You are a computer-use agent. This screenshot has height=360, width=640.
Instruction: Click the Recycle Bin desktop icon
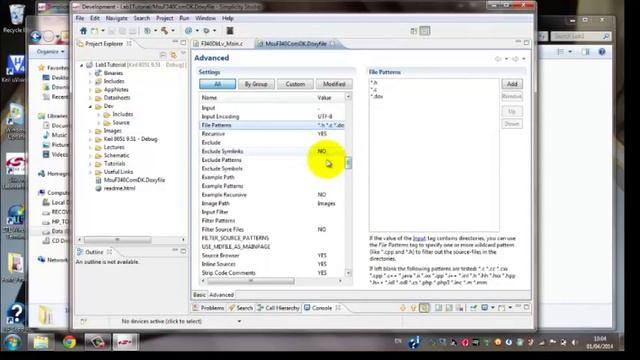click(x=16, y=18)
